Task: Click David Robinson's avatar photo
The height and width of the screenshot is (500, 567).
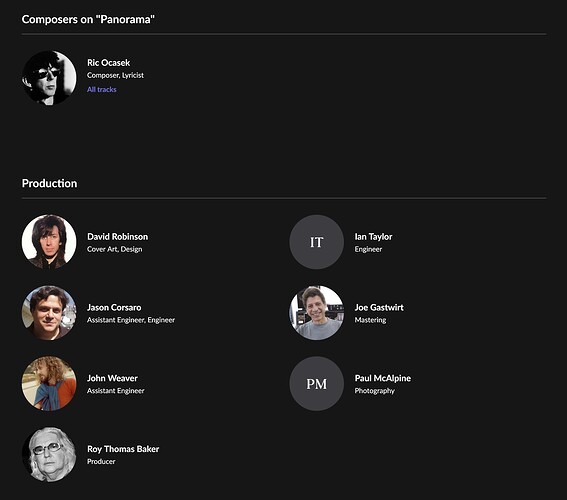Action: [49, 242]
